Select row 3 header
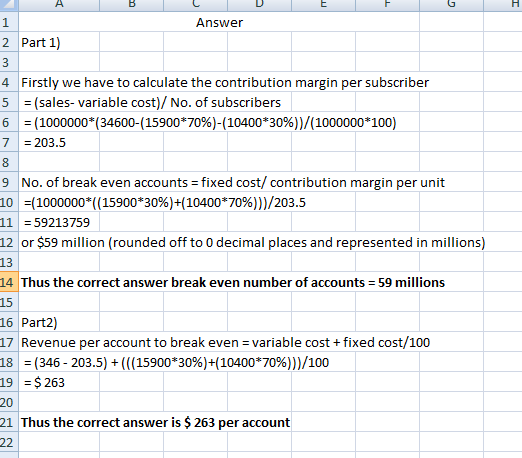The image size is (522, 458). tap(9, 62)
